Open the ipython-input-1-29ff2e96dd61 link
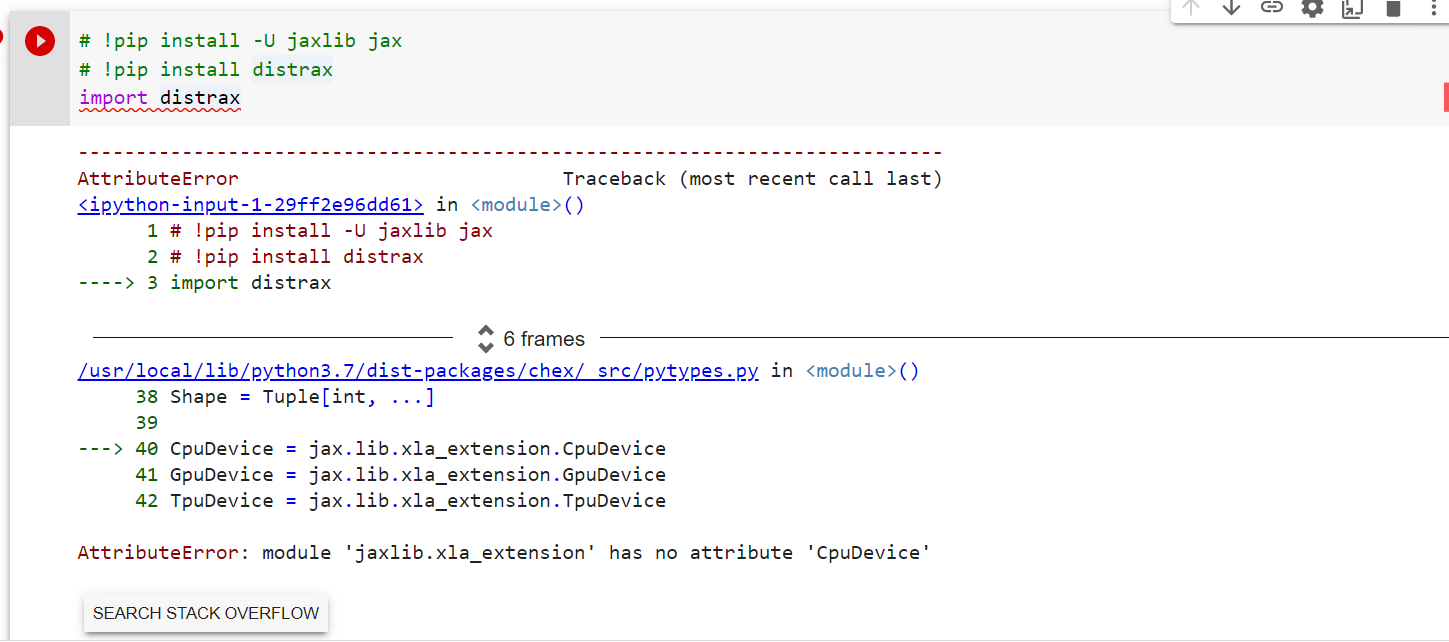This screenshot has width=1449, height=642. click(x=250, y=204)
